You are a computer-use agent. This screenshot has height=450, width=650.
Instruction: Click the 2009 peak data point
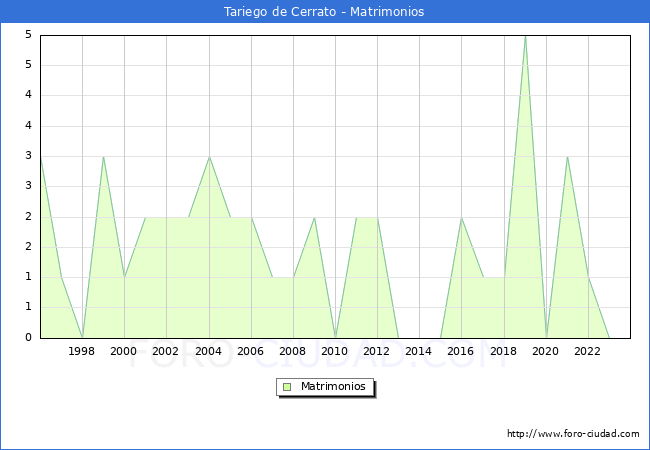[315, 218]
